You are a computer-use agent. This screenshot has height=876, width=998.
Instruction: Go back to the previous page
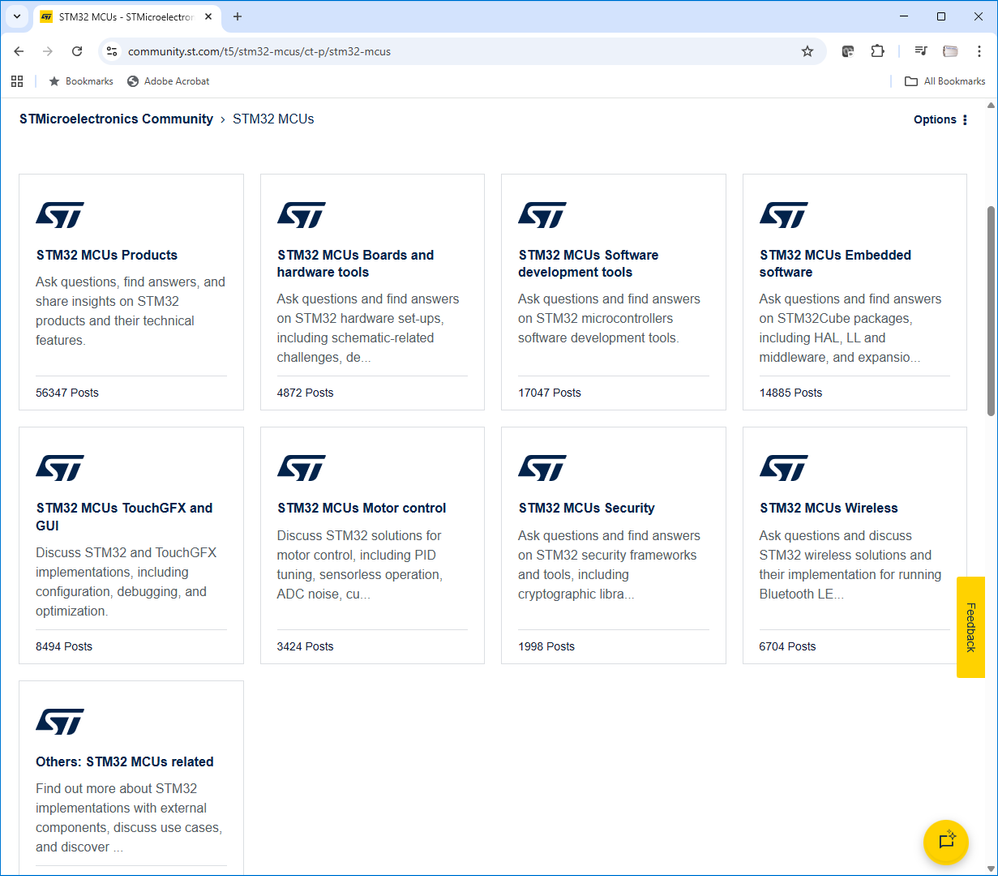(19, 52)
